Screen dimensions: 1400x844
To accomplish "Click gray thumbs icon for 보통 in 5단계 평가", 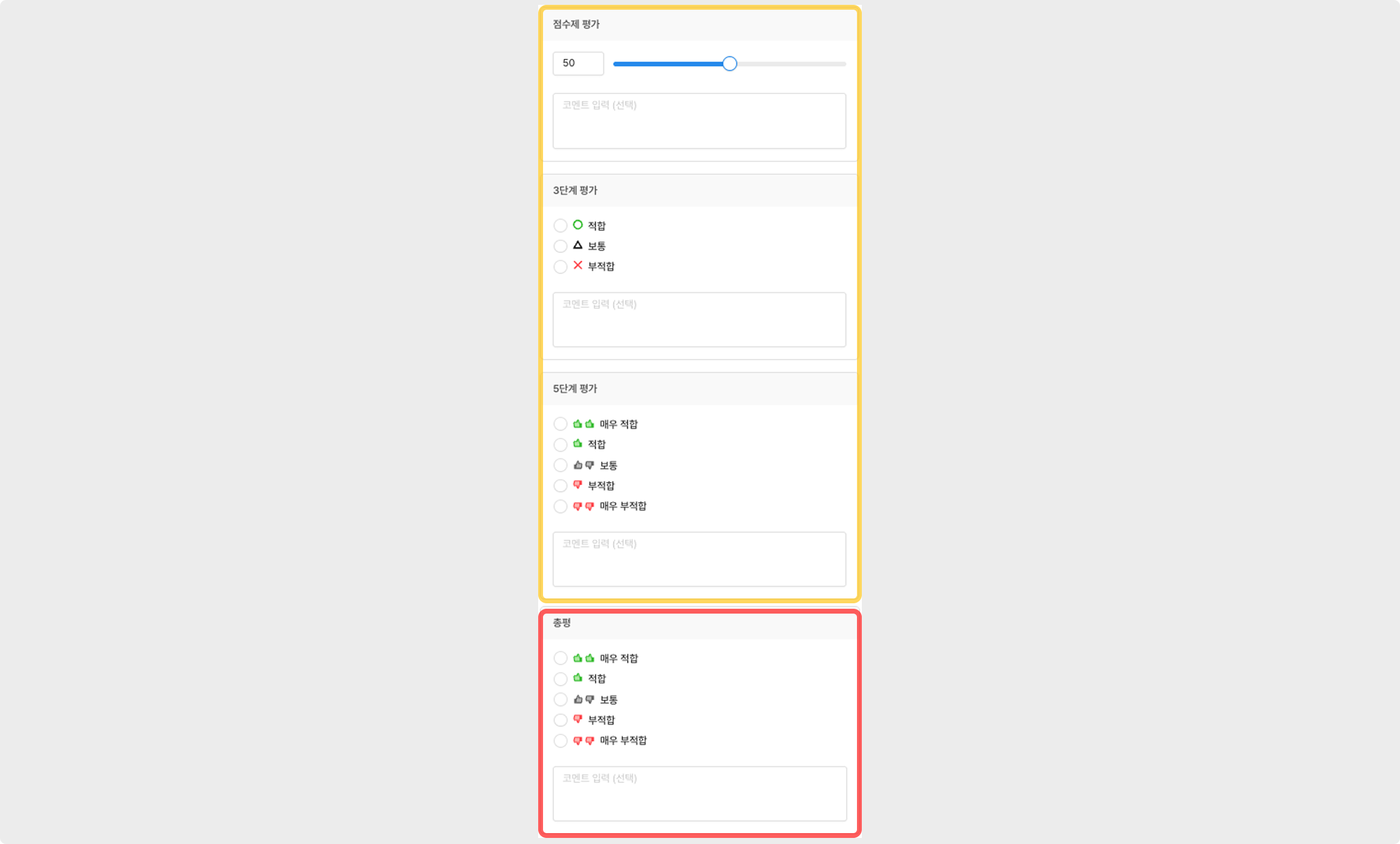I will 584,465.
